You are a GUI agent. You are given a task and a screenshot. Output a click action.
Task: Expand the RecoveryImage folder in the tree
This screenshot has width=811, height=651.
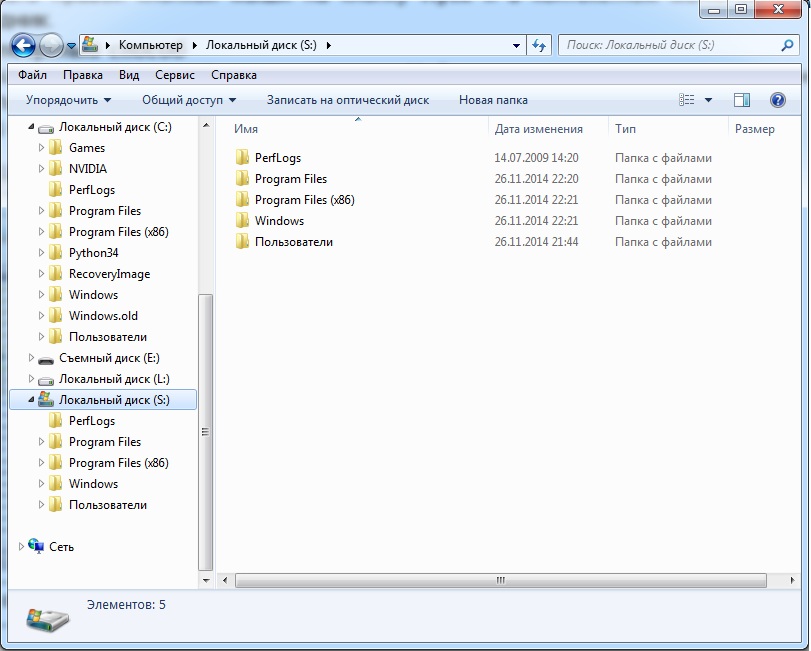click(x=41, y=274)
